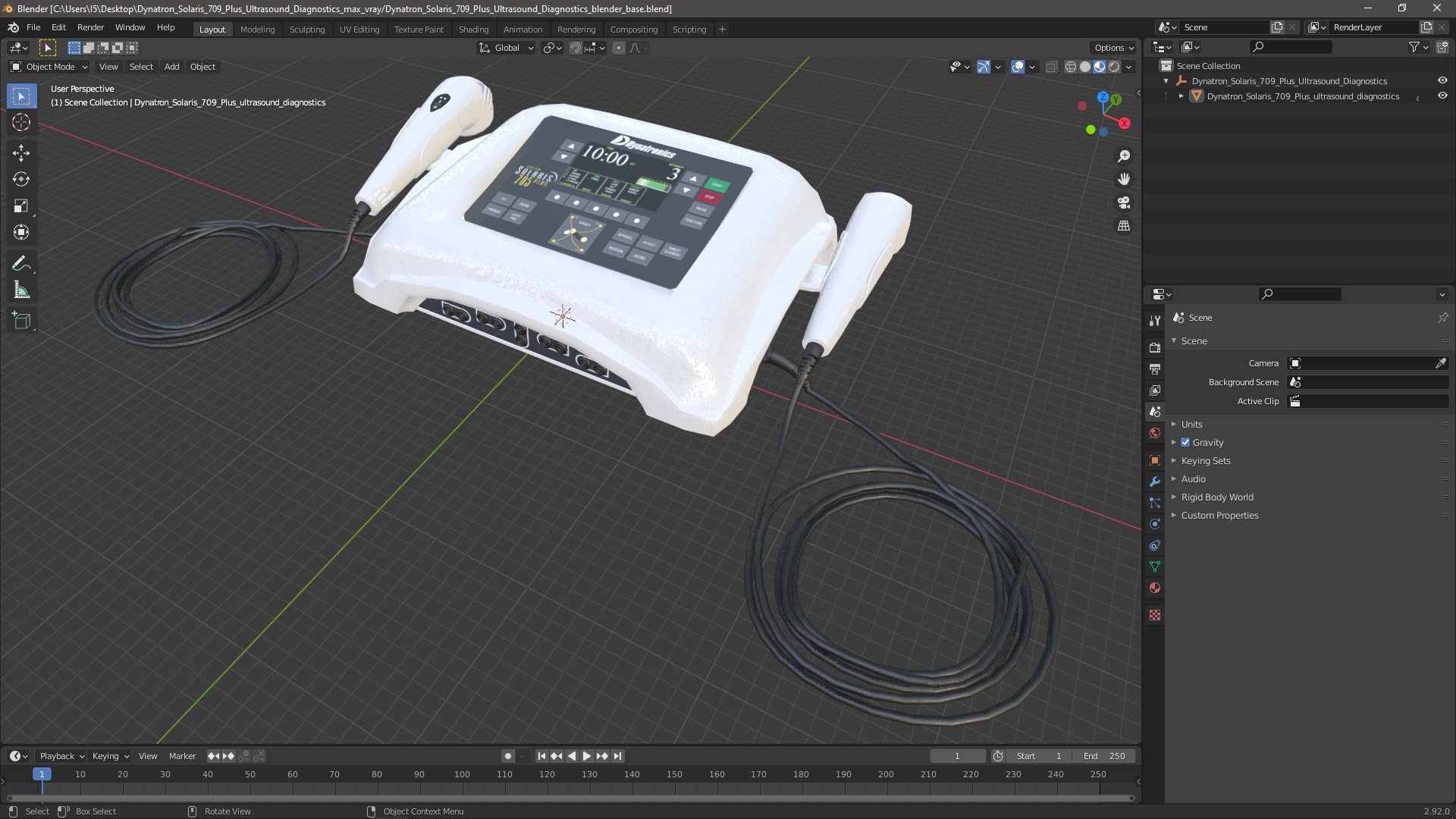Select the Cursor tool in toolbar
The image size is (1456, 819).
coord(21,123)
